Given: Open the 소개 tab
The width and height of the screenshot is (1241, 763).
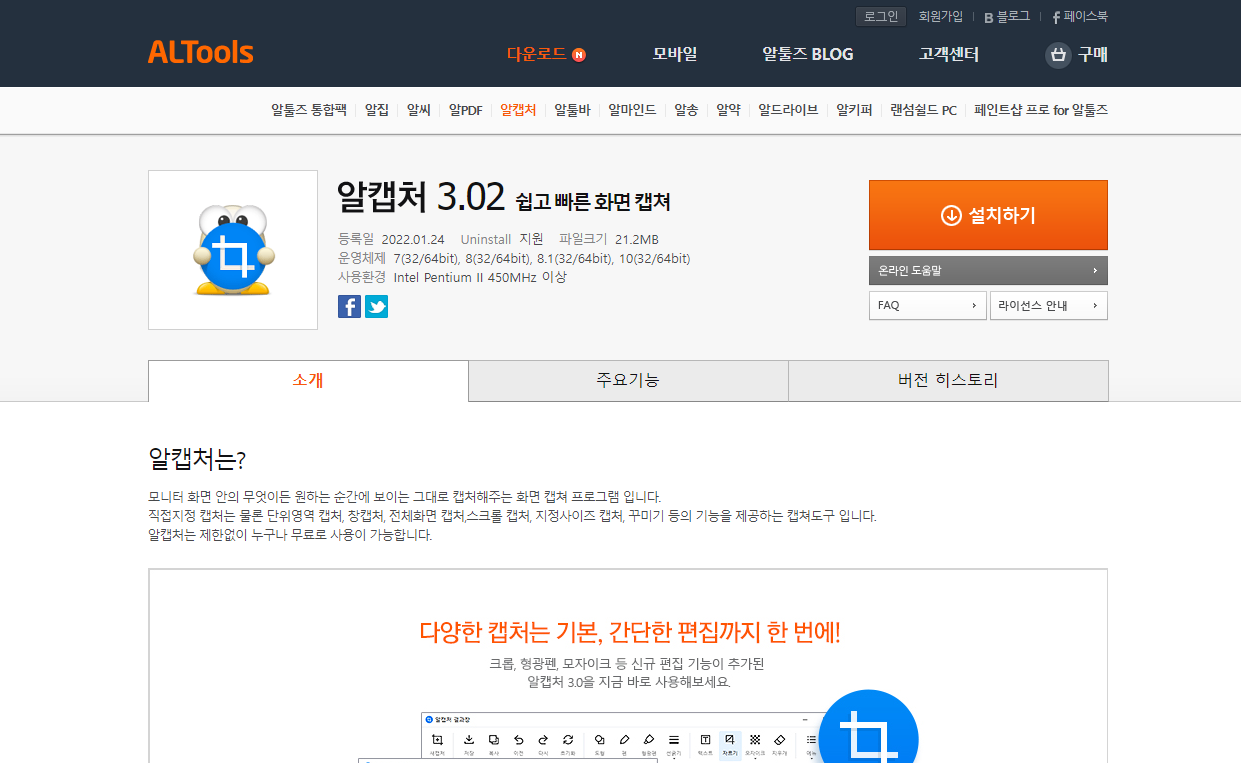Looking at the screenshot, I should point(308,381).
